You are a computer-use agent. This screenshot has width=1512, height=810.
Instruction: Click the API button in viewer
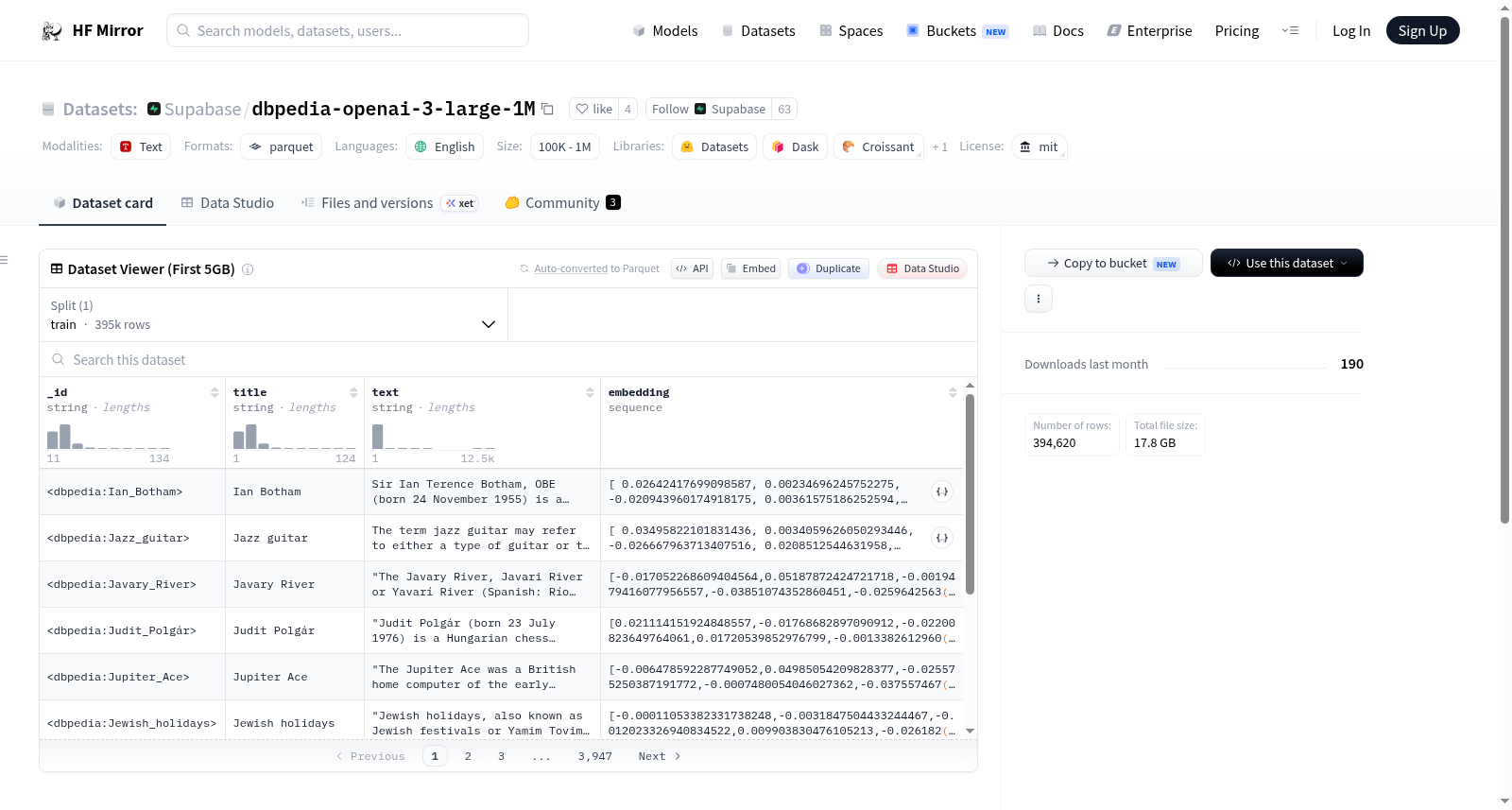point(692,268)
